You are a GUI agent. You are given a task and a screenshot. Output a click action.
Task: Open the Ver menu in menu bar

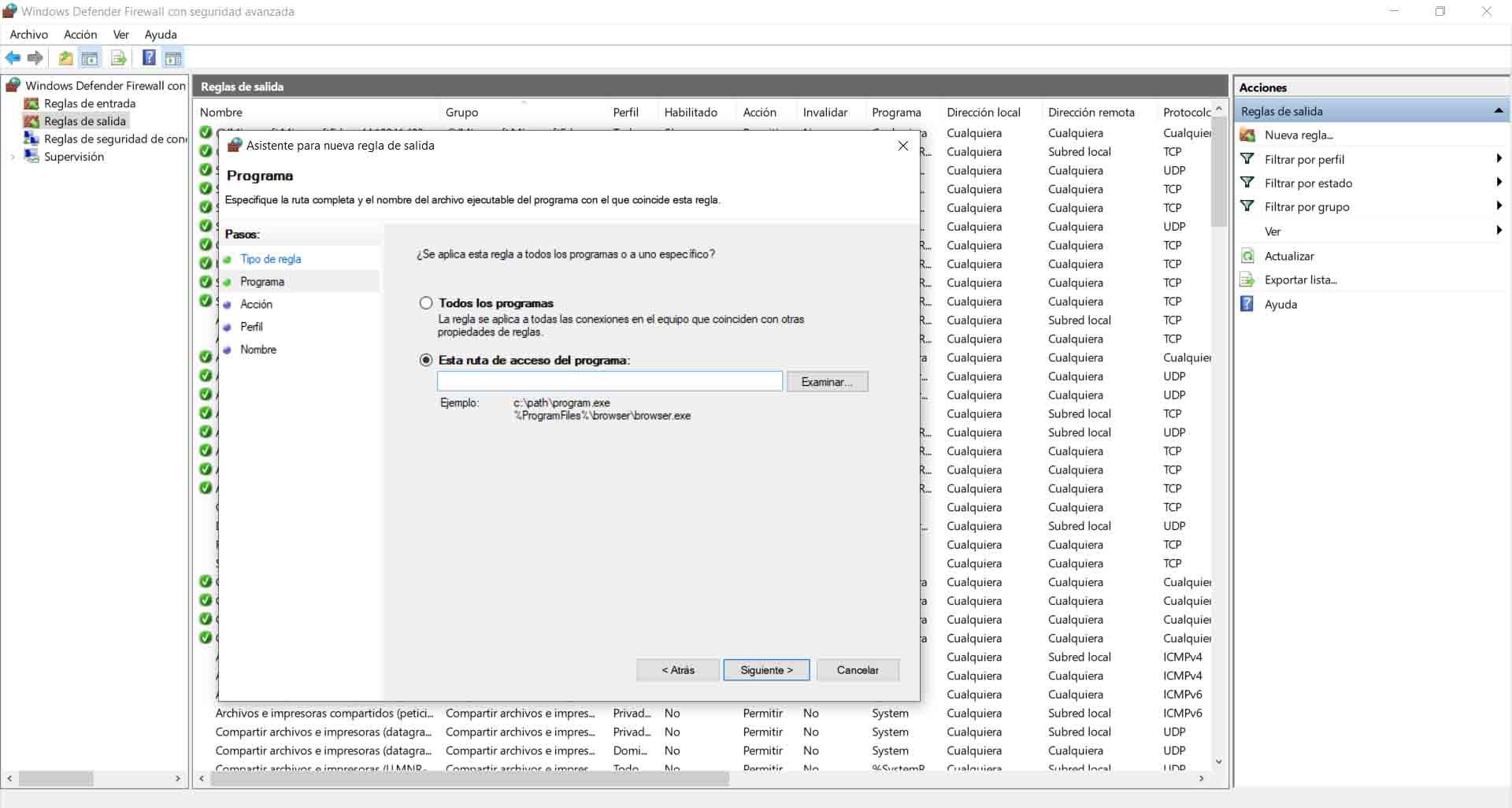pos(120,35)
